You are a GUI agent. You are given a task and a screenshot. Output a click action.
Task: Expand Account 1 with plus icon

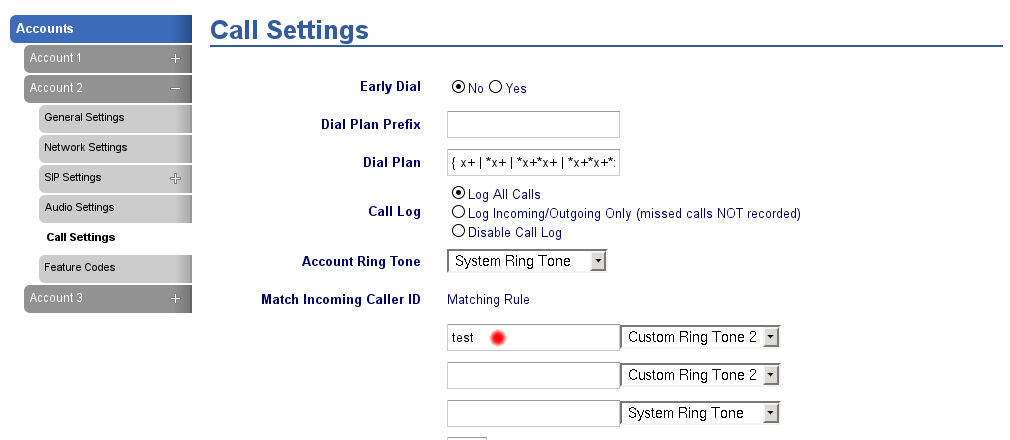coord(175,58)
